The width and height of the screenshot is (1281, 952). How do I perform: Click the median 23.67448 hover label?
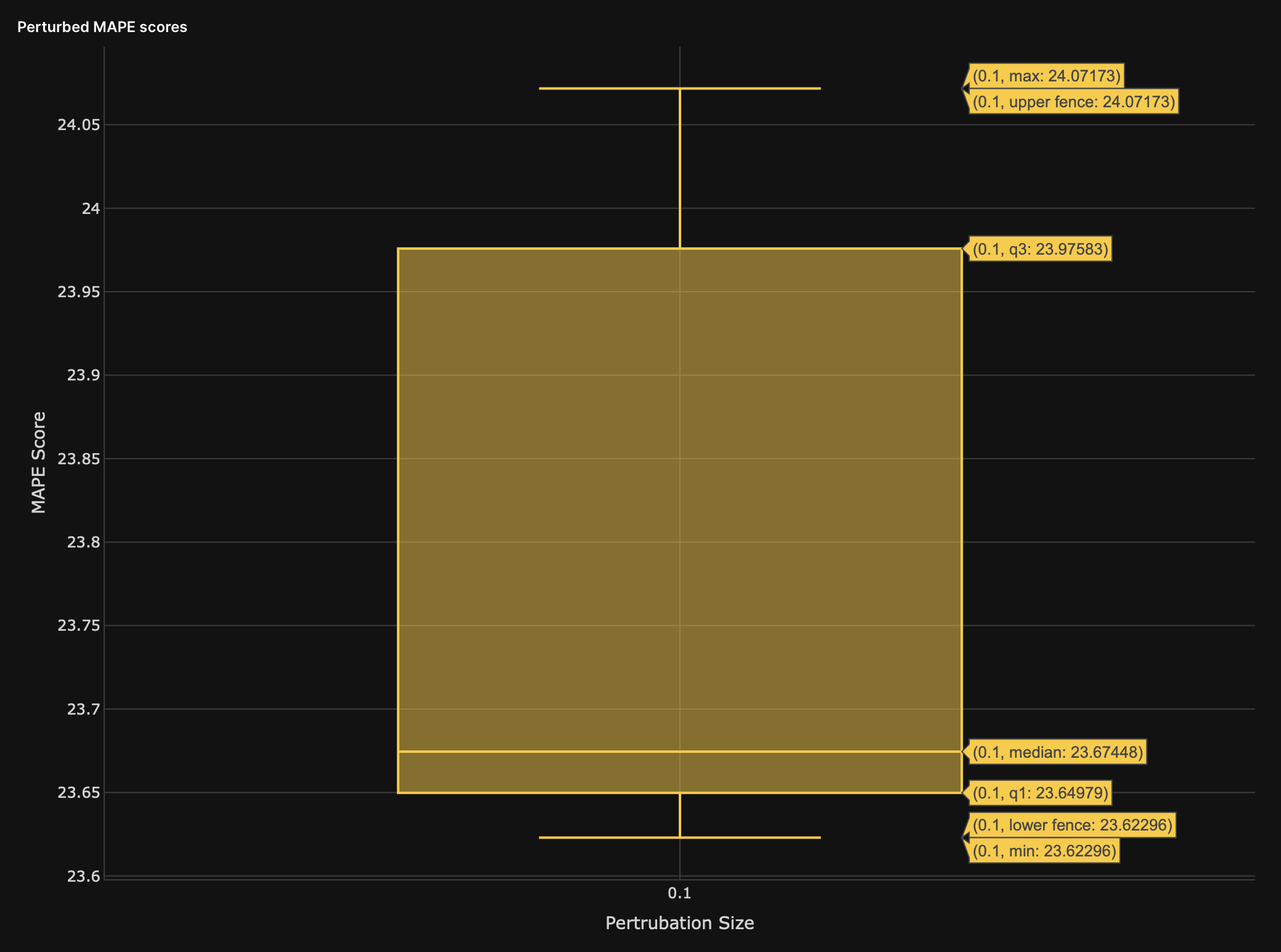[x=1057, y=752]
